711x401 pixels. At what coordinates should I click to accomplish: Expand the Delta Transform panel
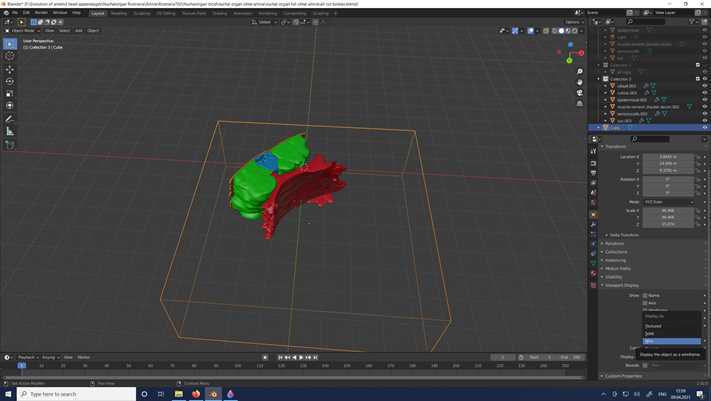tap(624, 235)
